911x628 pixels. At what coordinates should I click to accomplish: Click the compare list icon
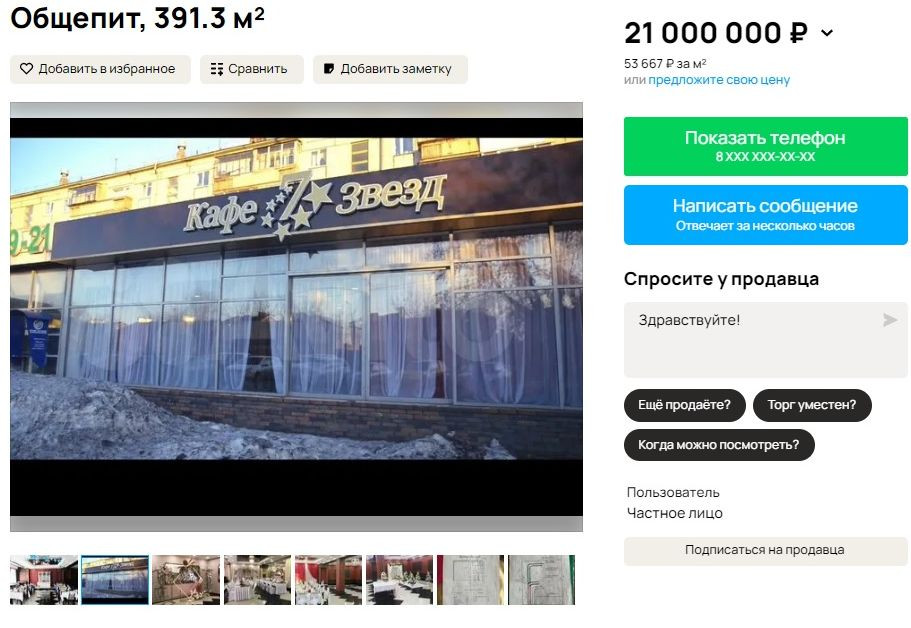click(217, 69)
